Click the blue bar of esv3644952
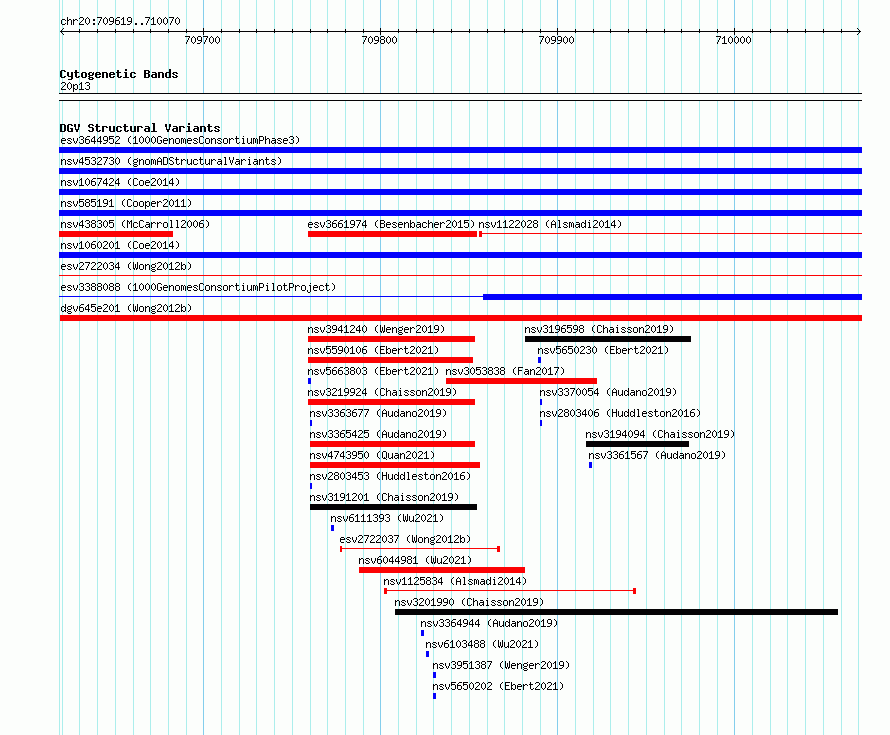Image resolution: width=890 pixels, height=735 pixels. pos(460,150)
